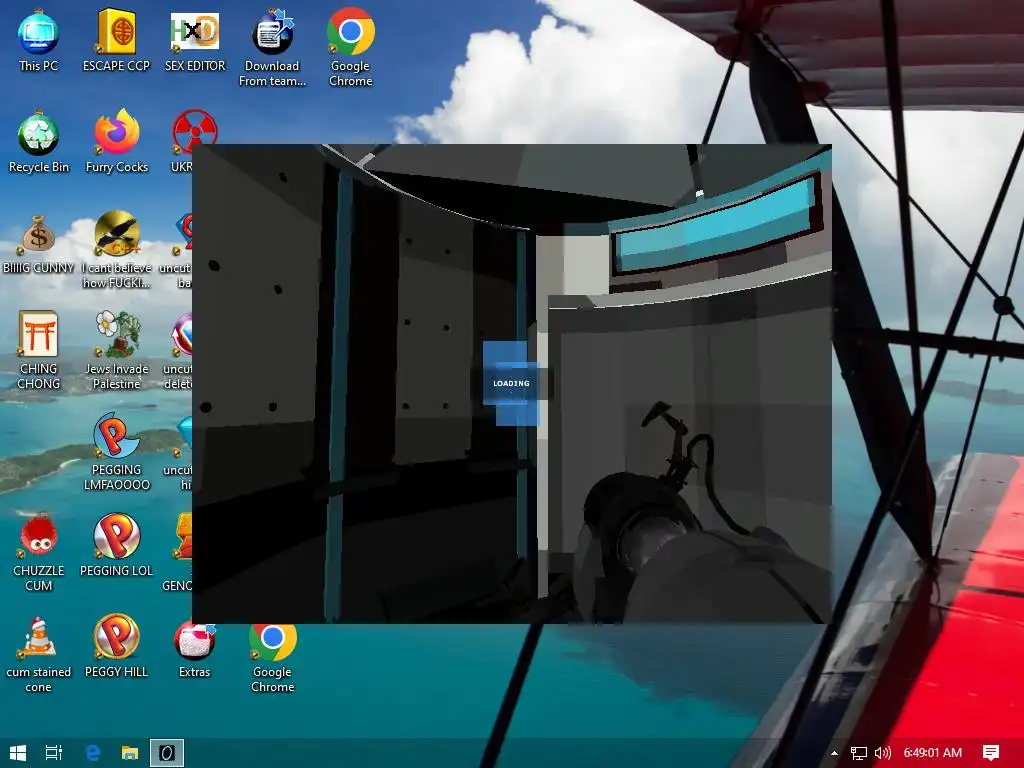Open the network status tray icon
This screenshot has height=768, width=1024.
[859, 753]
